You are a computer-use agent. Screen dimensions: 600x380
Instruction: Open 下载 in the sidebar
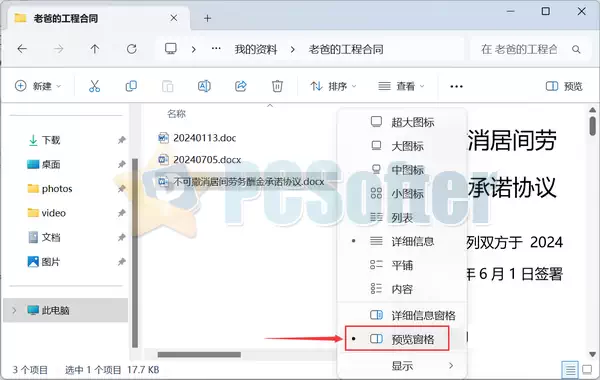point(51,140)
